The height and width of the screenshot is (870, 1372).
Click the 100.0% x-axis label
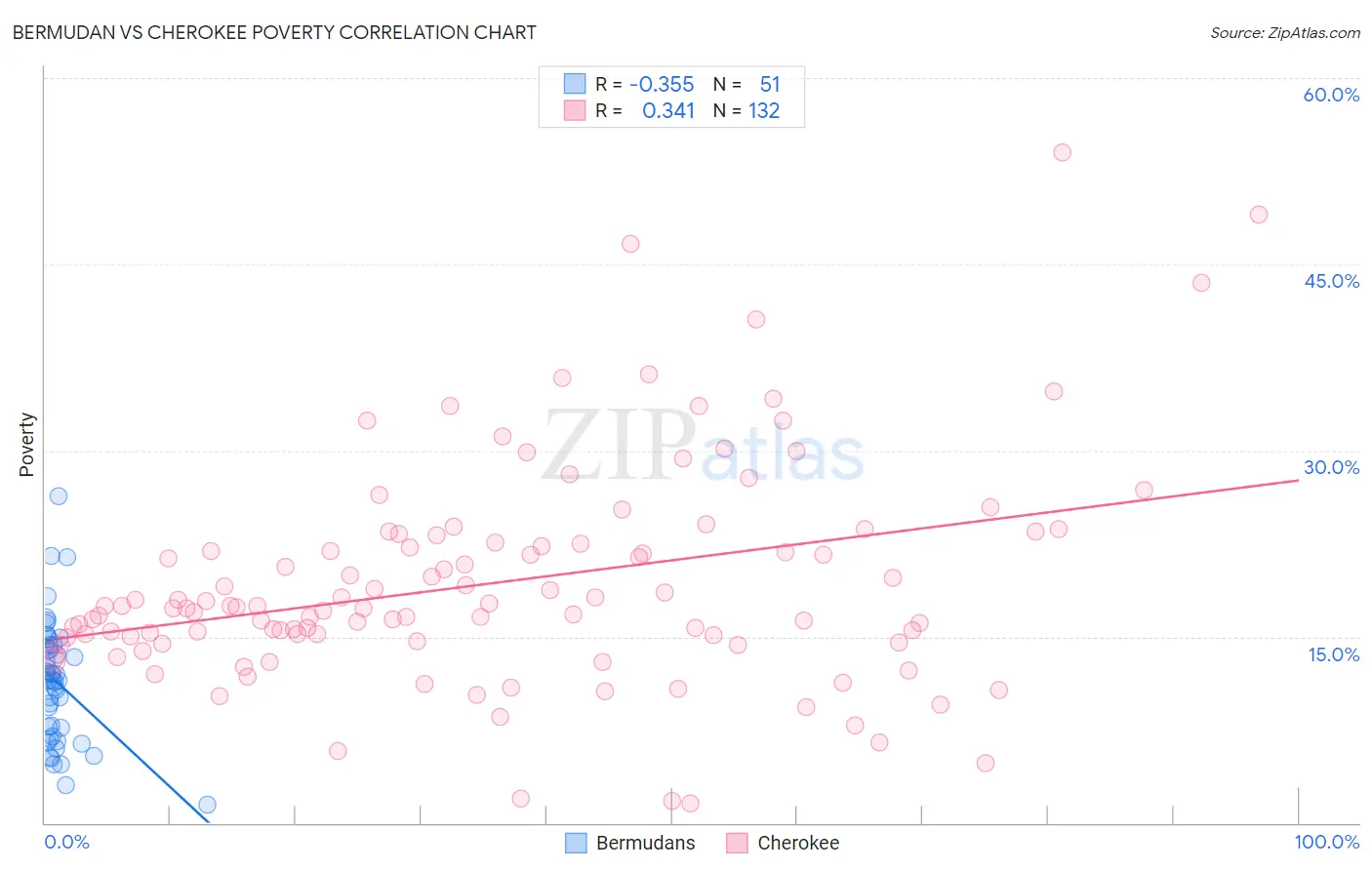coord(1327,842)
